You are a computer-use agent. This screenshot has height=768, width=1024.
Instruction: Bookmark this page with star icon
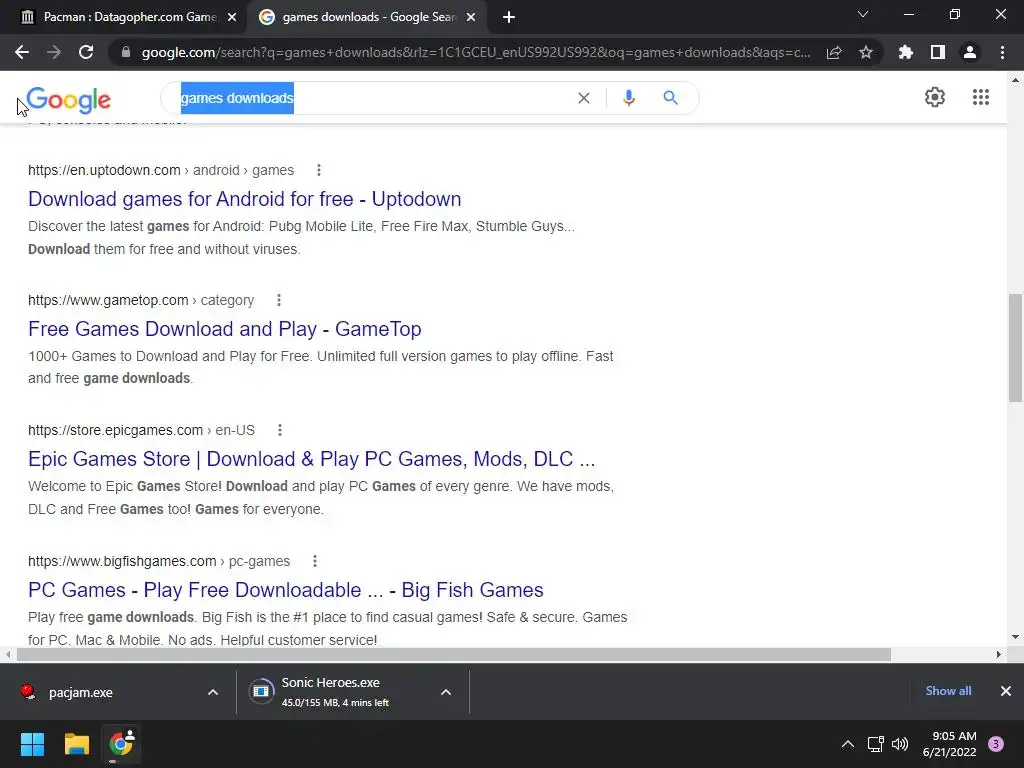pyautogui.click(x=866, y=52)
